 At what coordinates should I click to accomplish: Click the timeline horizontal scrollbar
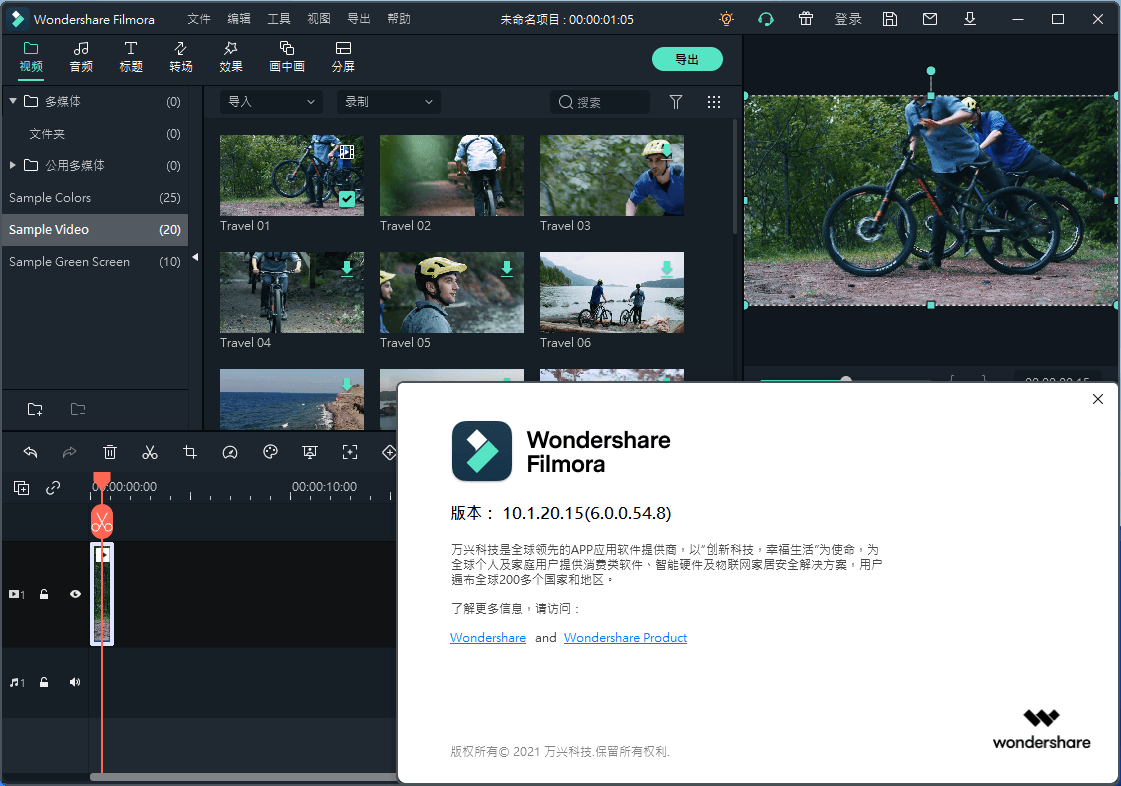click(x=243, y=777)
